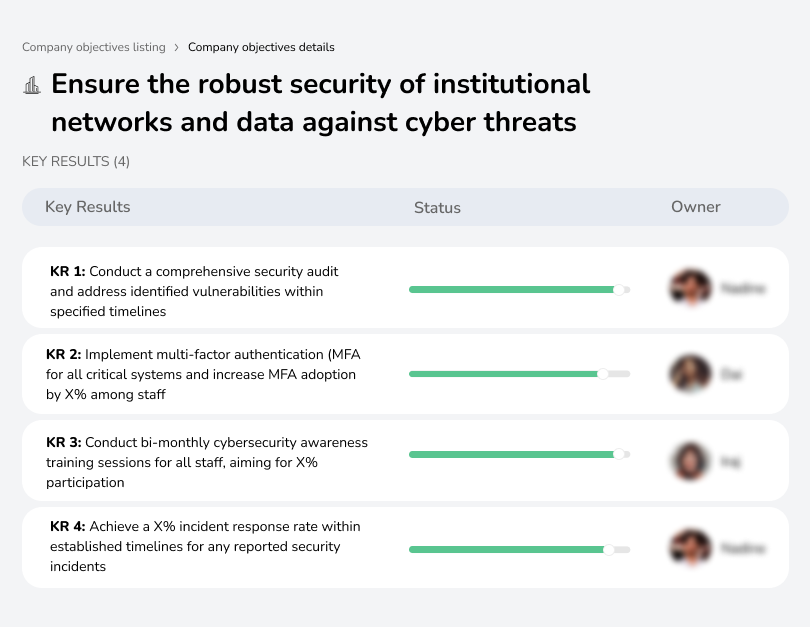The width and height of the screenshot is (810, 627).
Task: Click the KR 4 progress slider handle
Action: click(609, 549)
